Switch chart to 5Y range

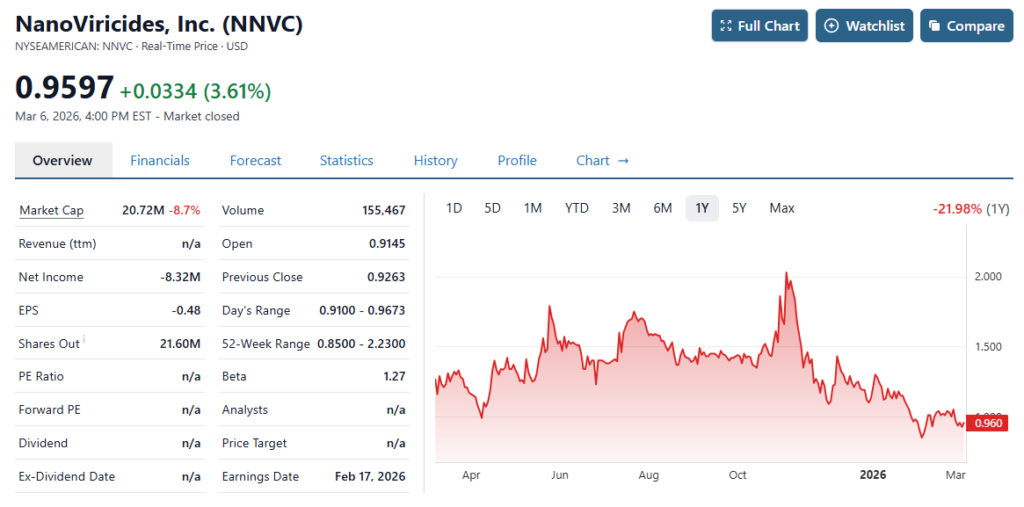click(x=739, y=208)
